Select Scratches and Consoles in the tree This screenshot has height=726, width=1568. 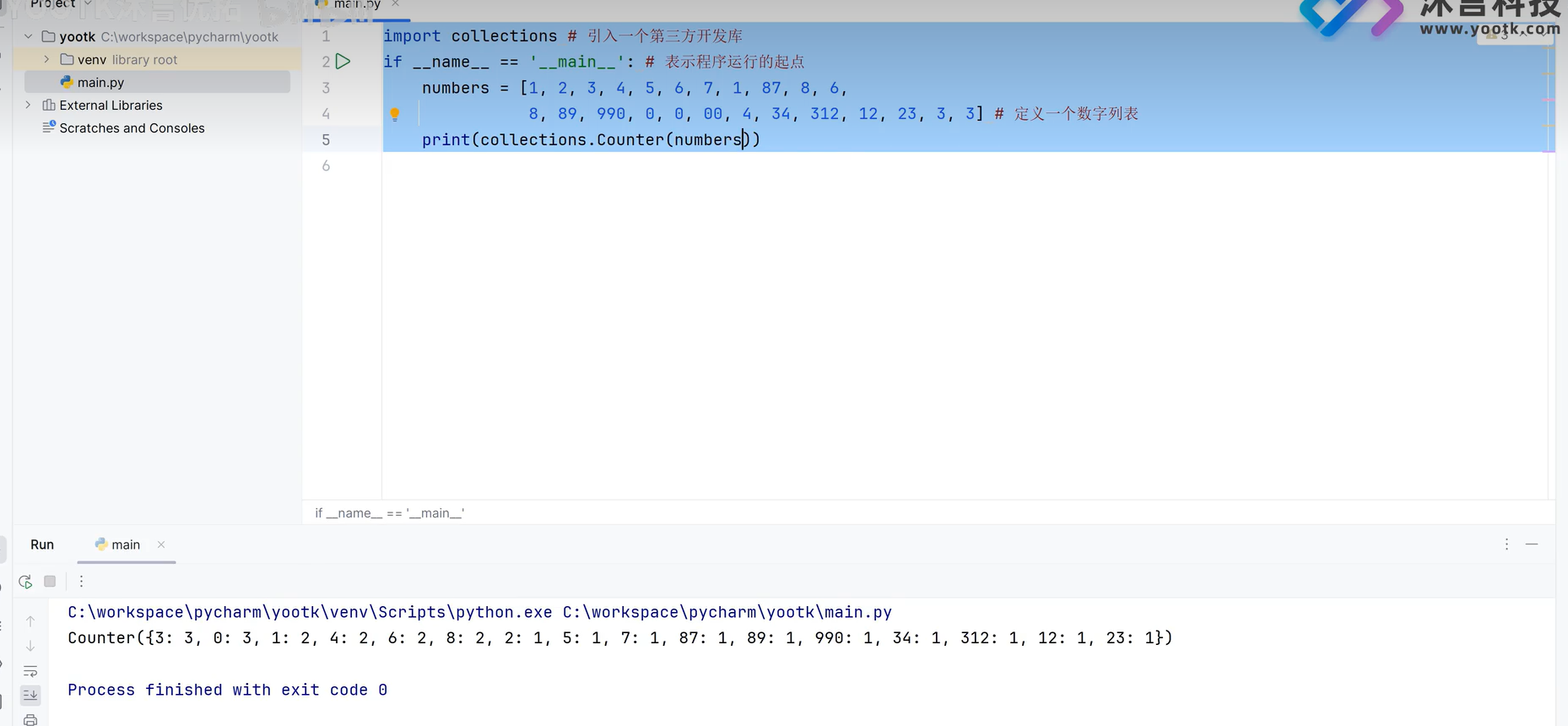point(132,128)
